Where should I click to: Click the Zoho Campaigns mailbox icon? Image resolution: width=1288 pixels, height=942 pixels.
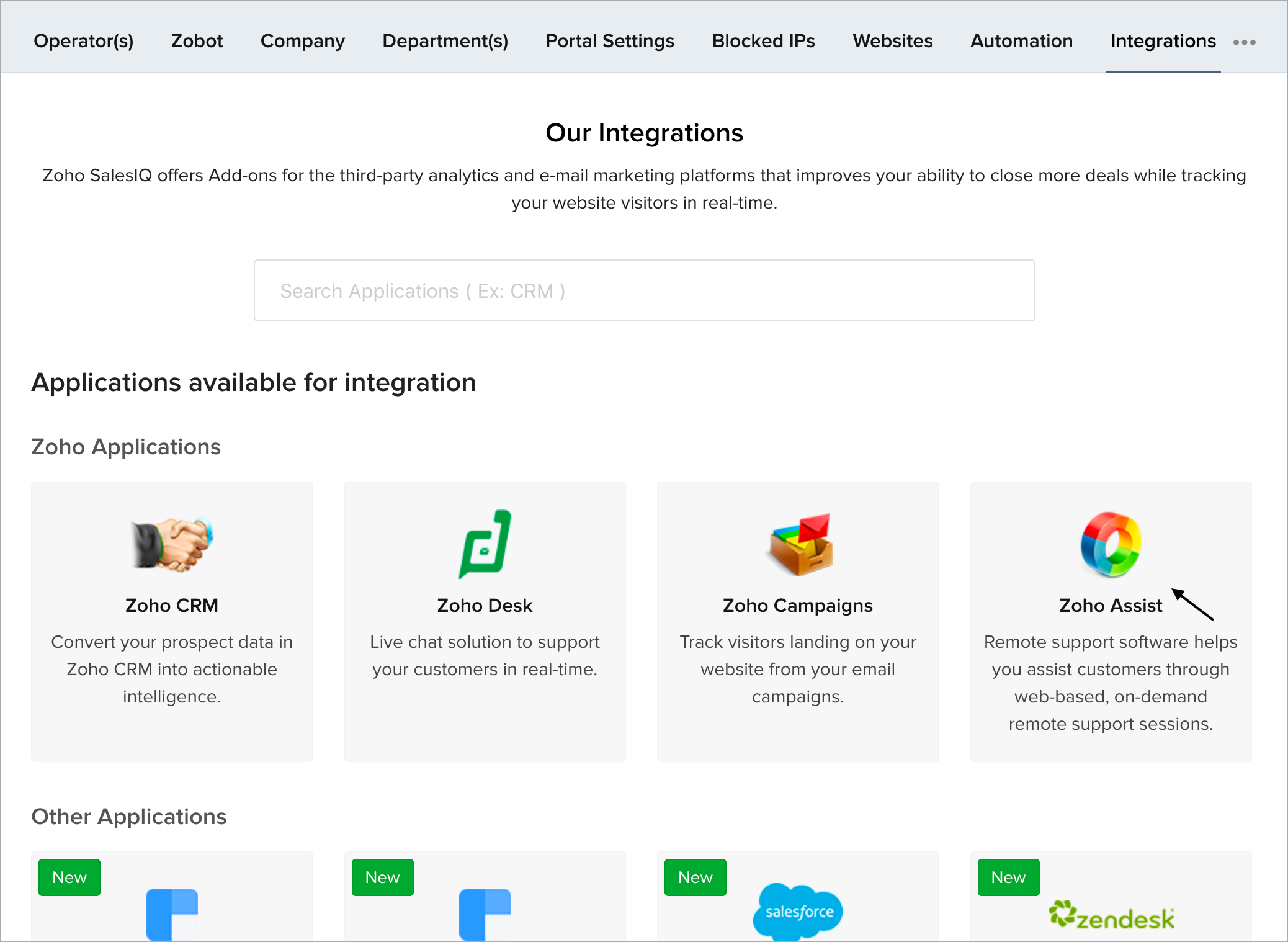(x=800, y=544)
